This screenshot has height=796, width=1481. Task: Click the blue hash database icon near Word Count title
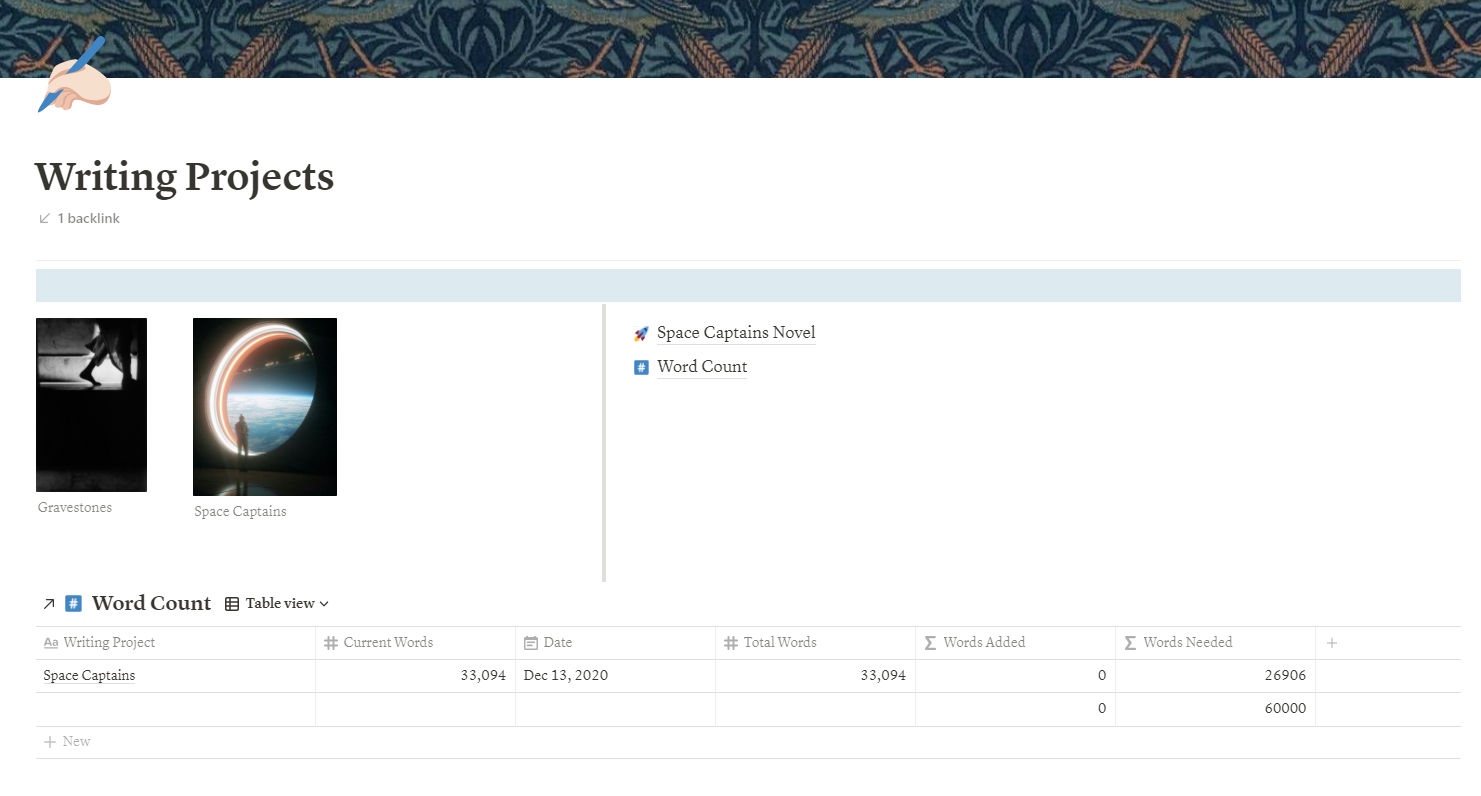click(x=73, y=603)
